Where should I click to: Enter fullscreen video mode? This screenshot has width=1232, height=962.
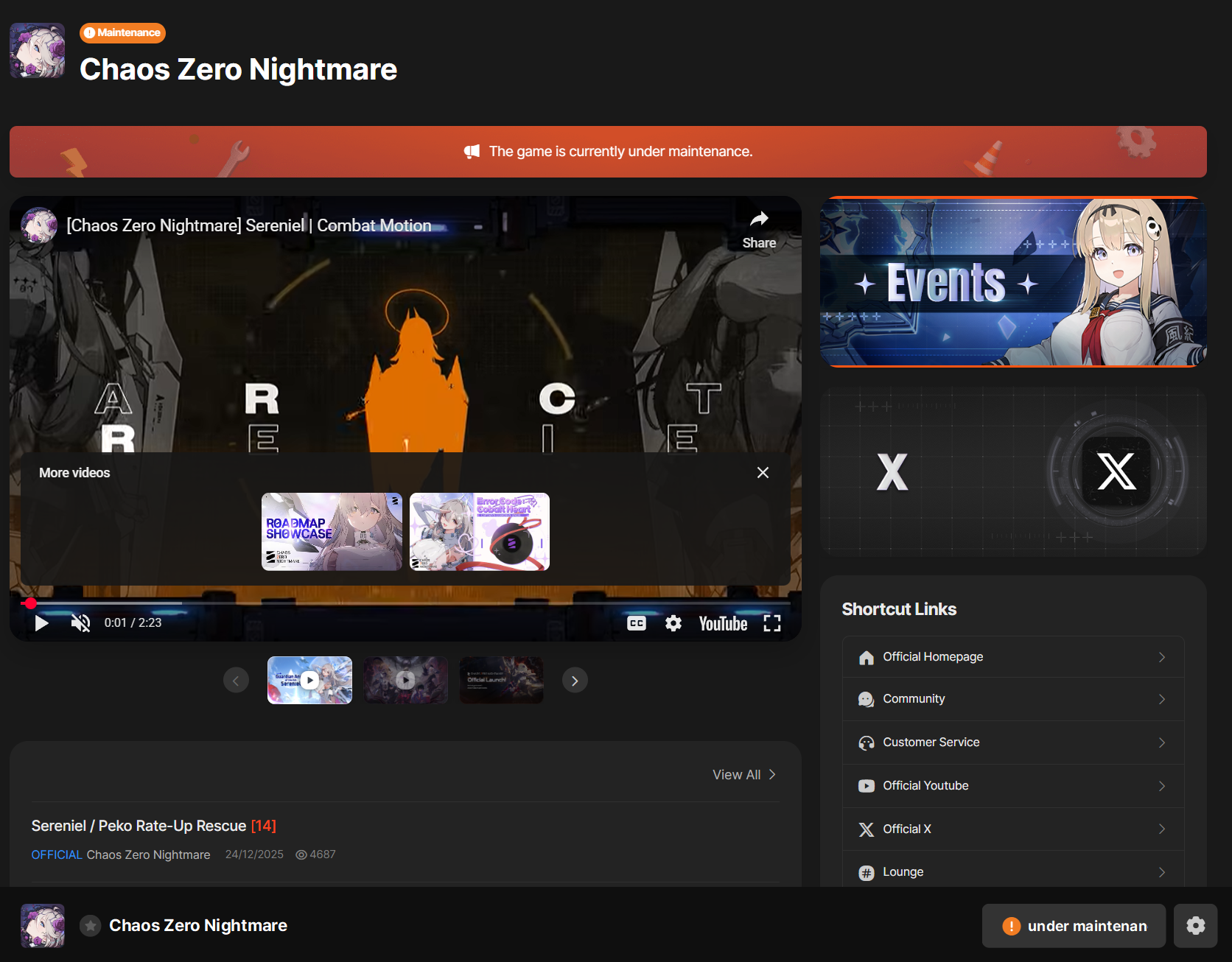tap(772, 623)
